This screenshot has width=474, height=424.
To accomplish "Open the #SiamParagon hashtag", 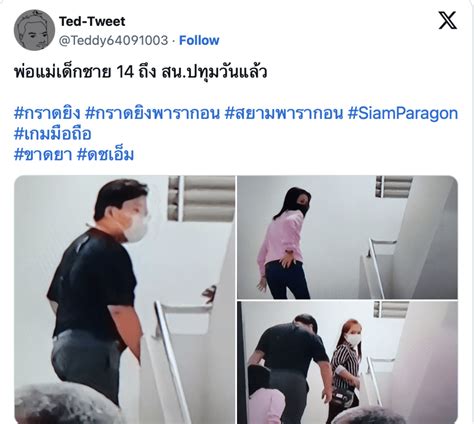I will [x=403, y=113].
